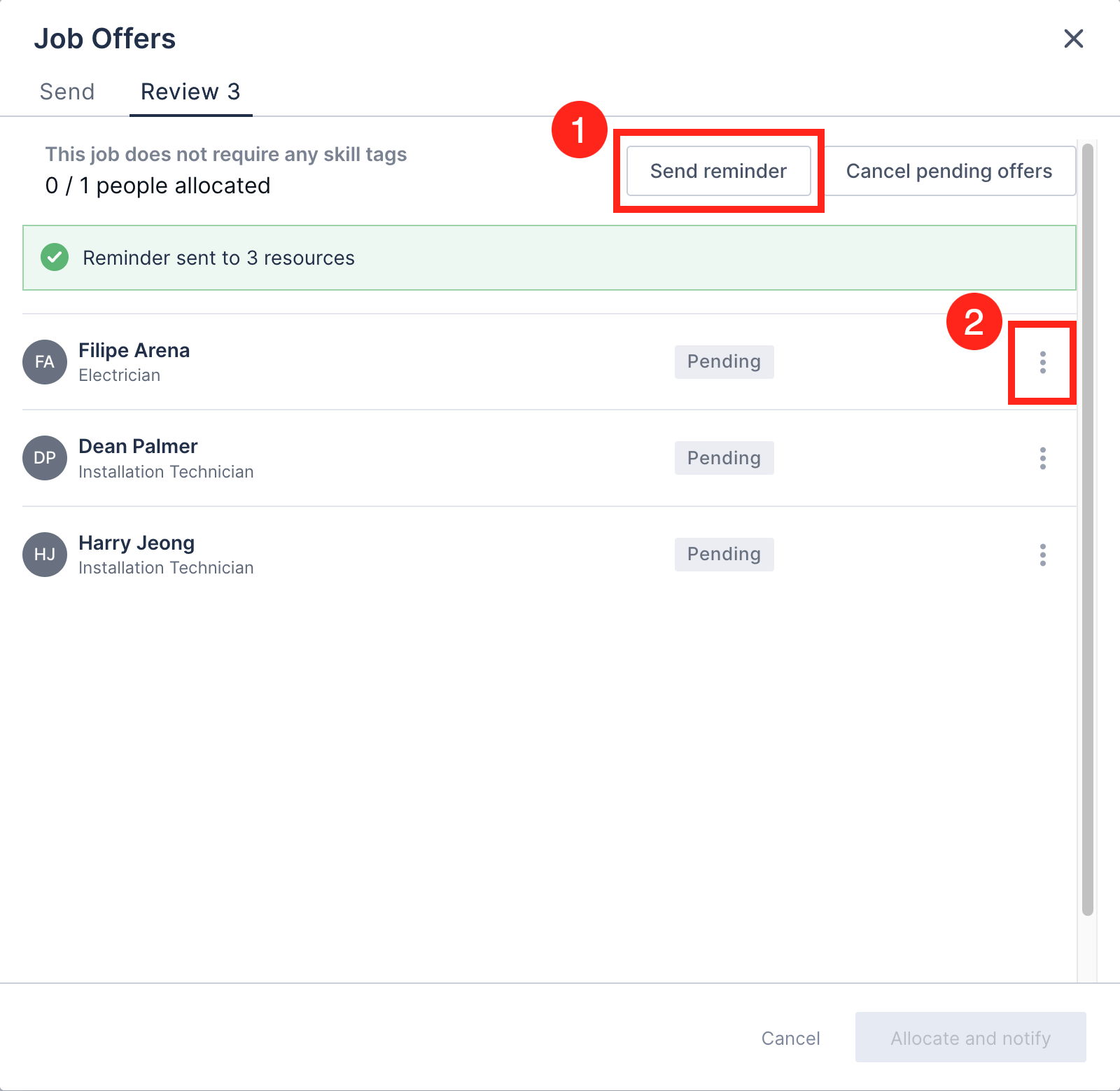This screenshot has height=1091, width=1120.
Task: Open Filipe Arena's options kebab menu
Action: click(1042, 362)
